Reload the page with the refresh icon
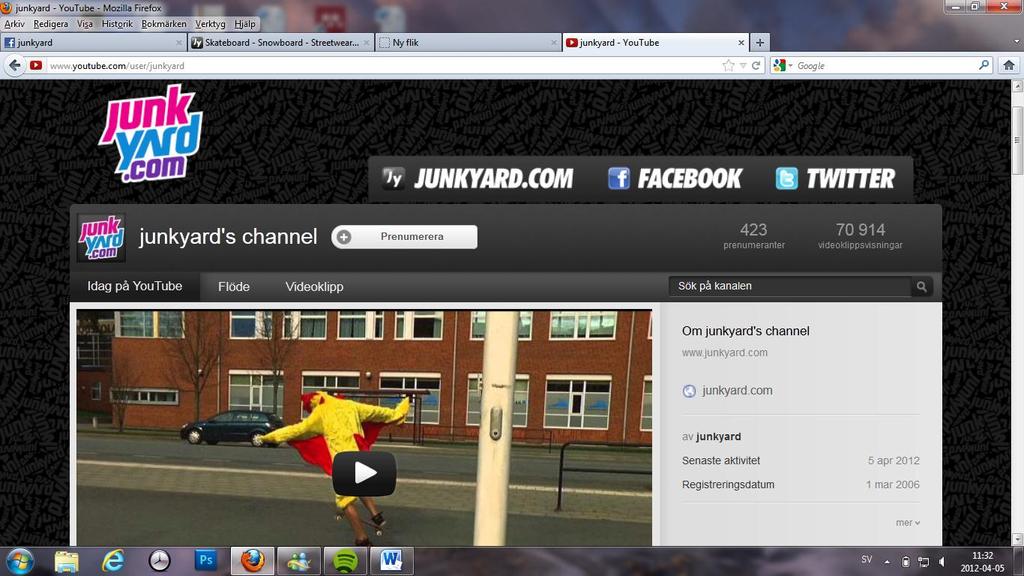 coord(756,65)
